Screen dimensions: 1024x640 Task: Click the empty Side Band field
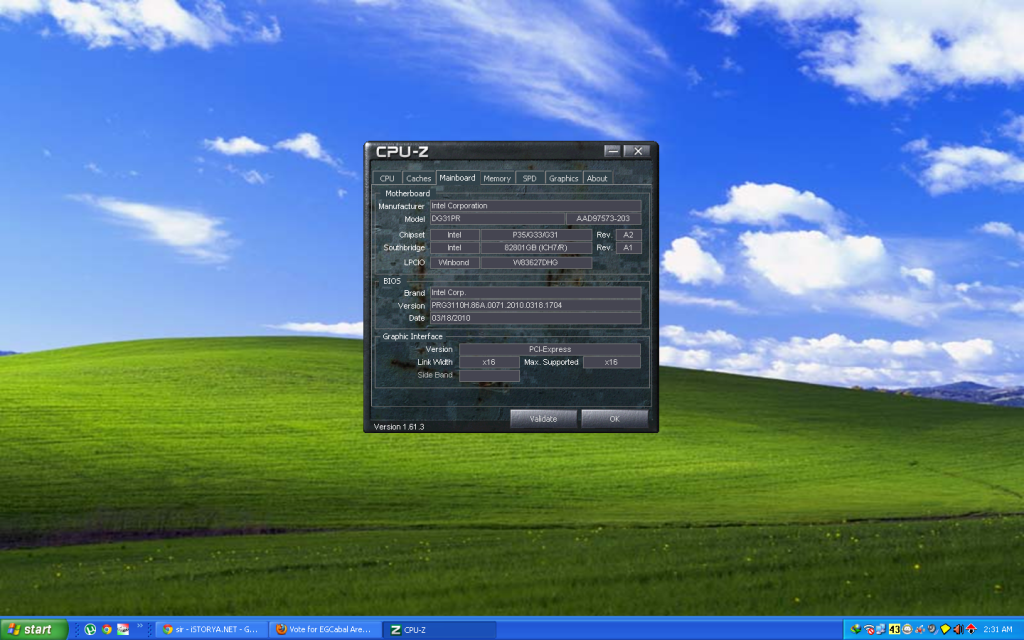488,375
